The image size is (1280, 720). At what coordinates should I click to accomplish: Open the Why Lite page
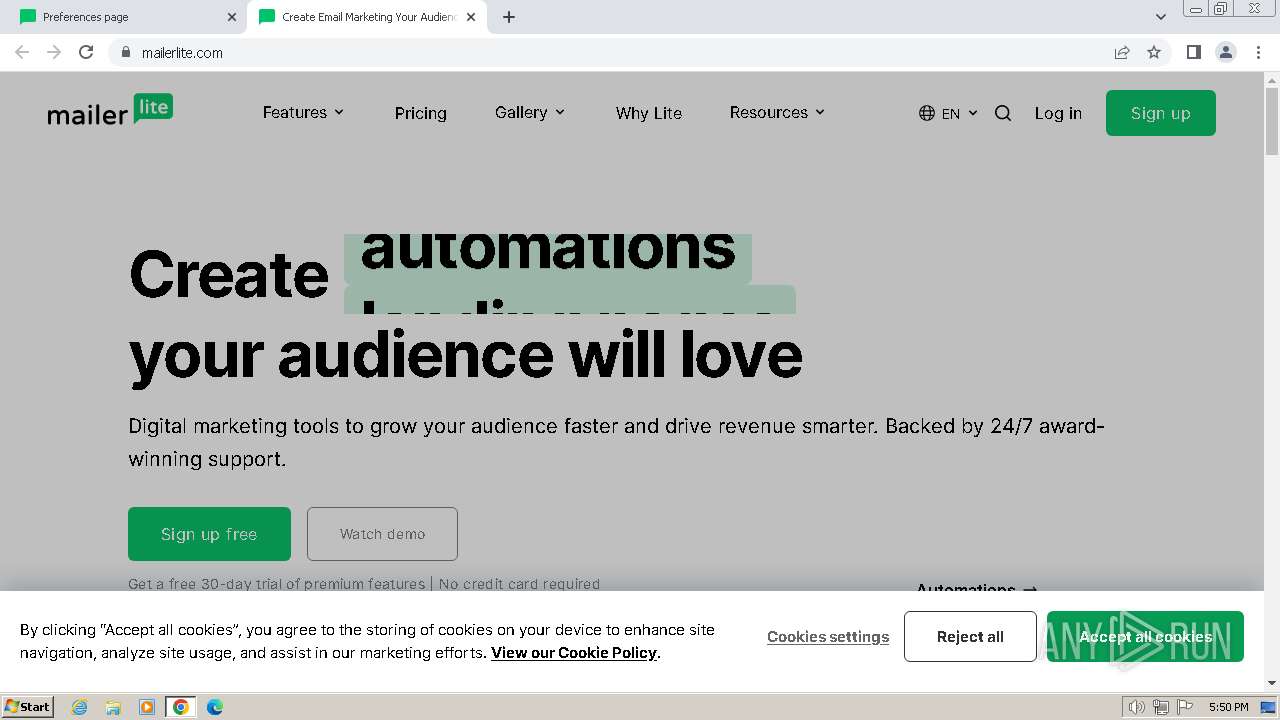[x=649, y=113]
